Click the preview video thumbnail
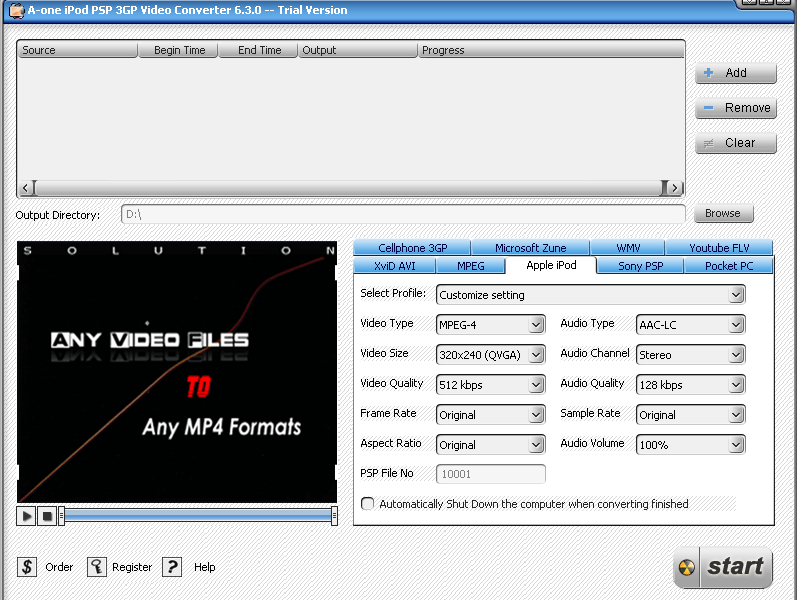The image size is (797, 600). pyautogui.click(x=177, y=372)
